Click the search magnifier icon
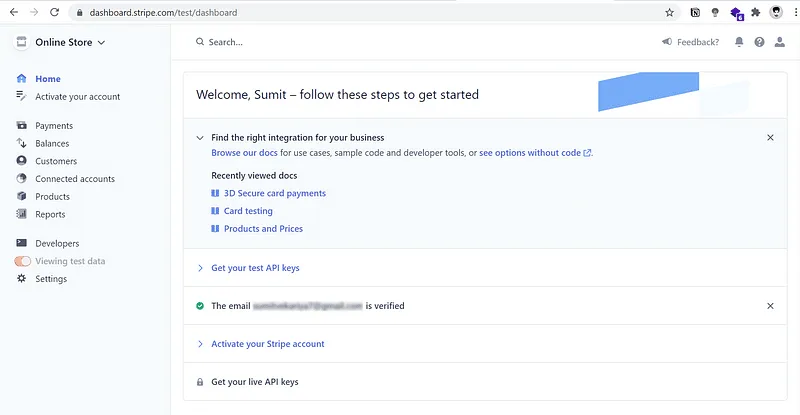The width and height of the screenshot is (800, 415). point(200,42)
